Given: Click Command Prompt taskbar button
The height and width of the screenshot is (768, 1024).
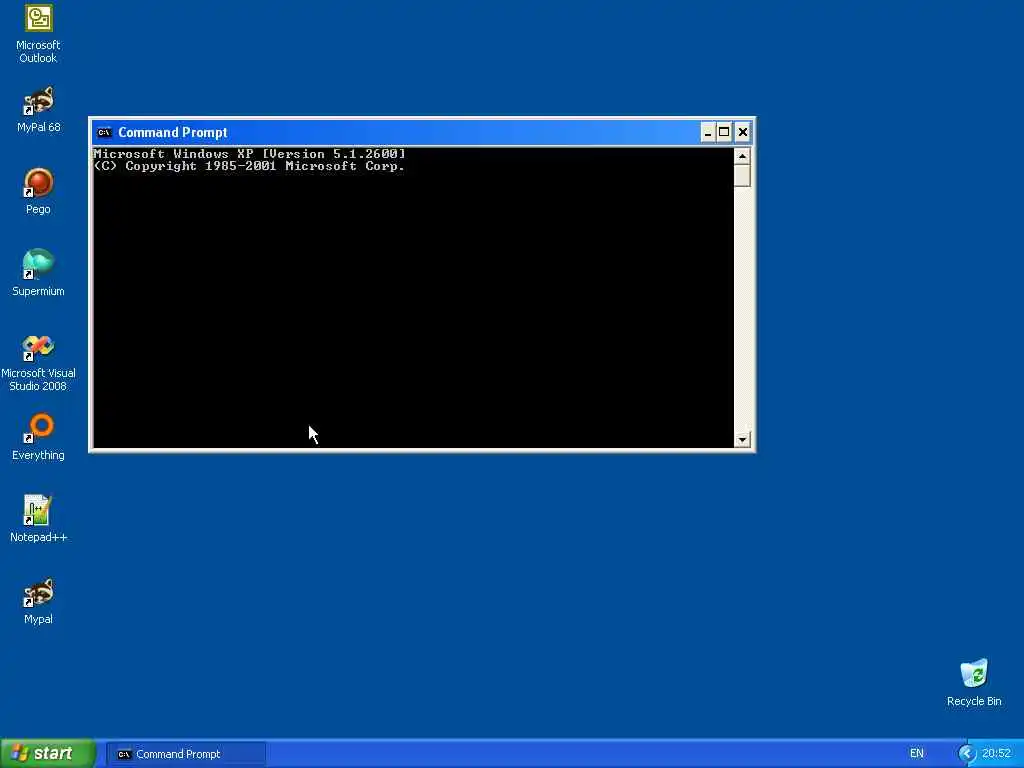Looking at the screenshot, I should click(x=186, y=754).
